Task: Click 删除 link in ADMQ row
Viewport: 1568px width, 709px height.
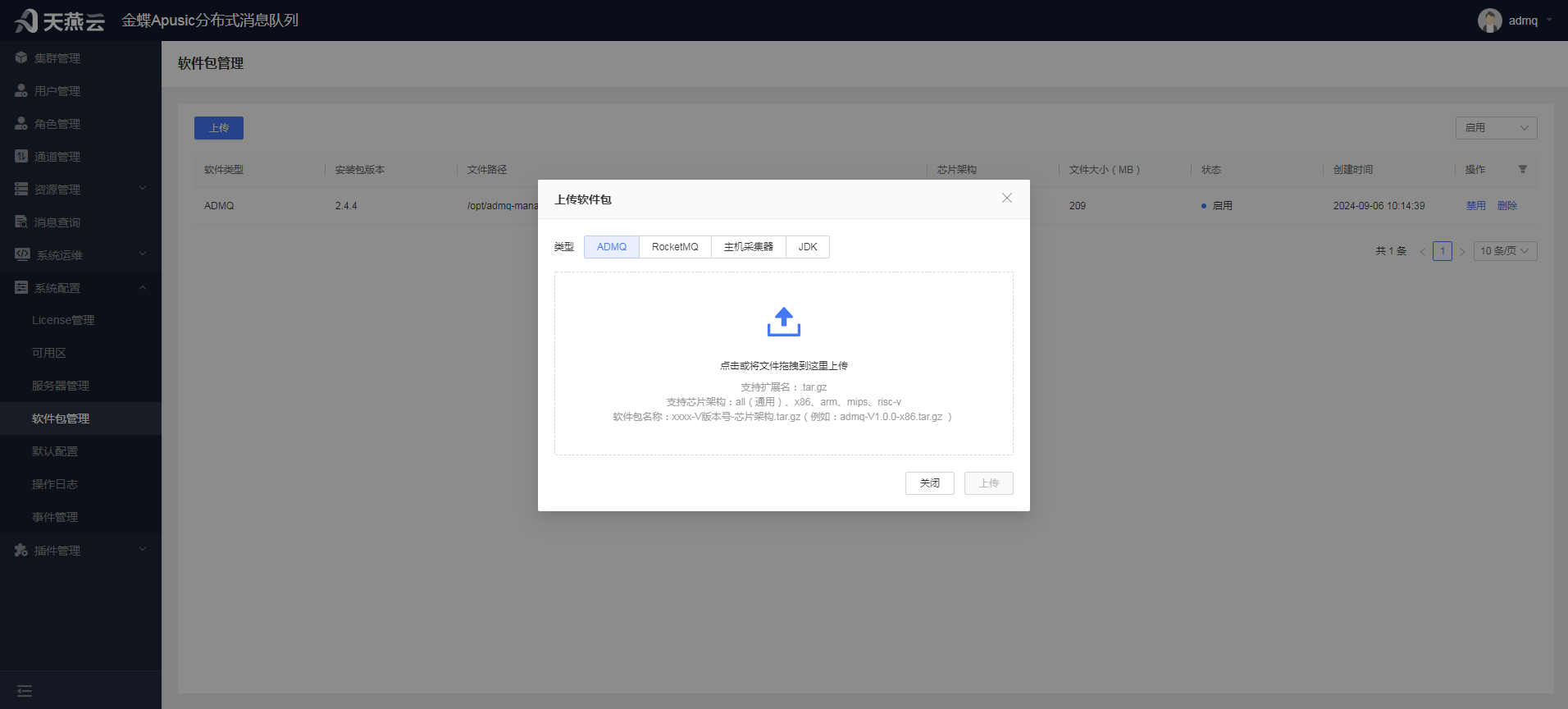Action: coord(1507,206)
